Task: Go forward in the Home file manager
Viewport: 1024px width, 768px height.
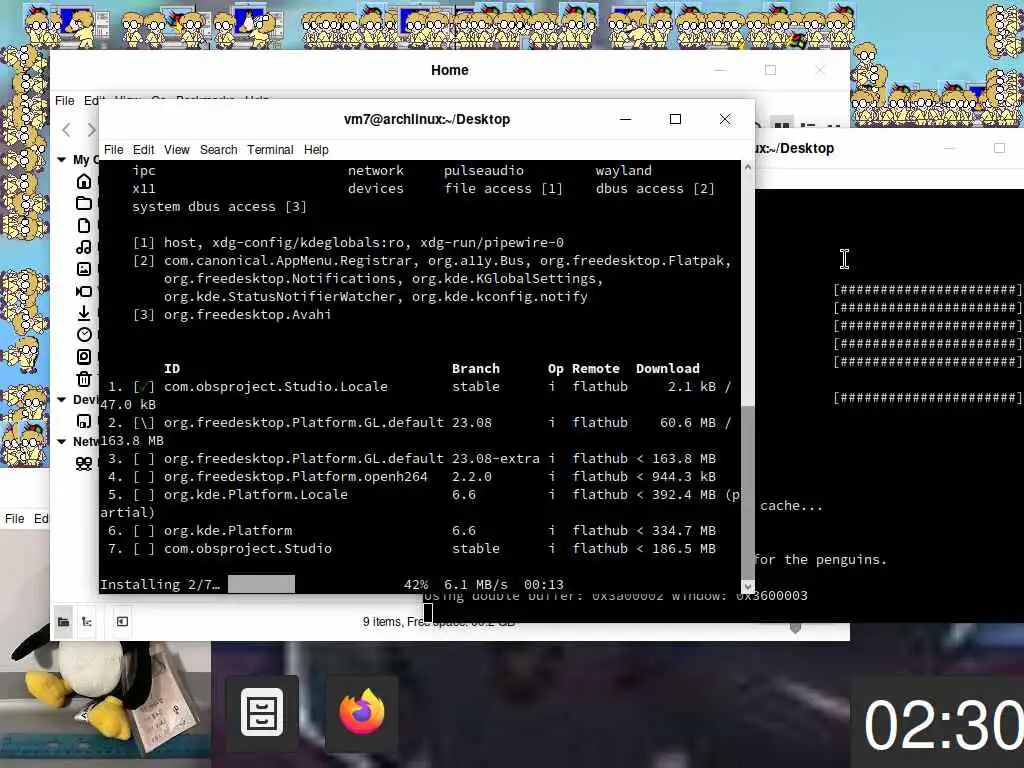Action: pos(91,130)
